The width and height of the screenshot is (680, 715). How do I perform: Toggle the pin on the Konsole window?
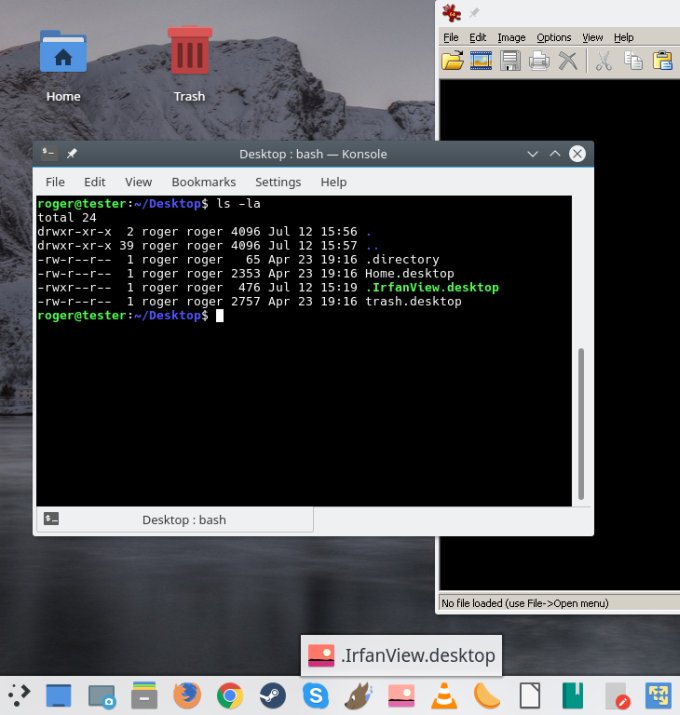pos(72,154)
